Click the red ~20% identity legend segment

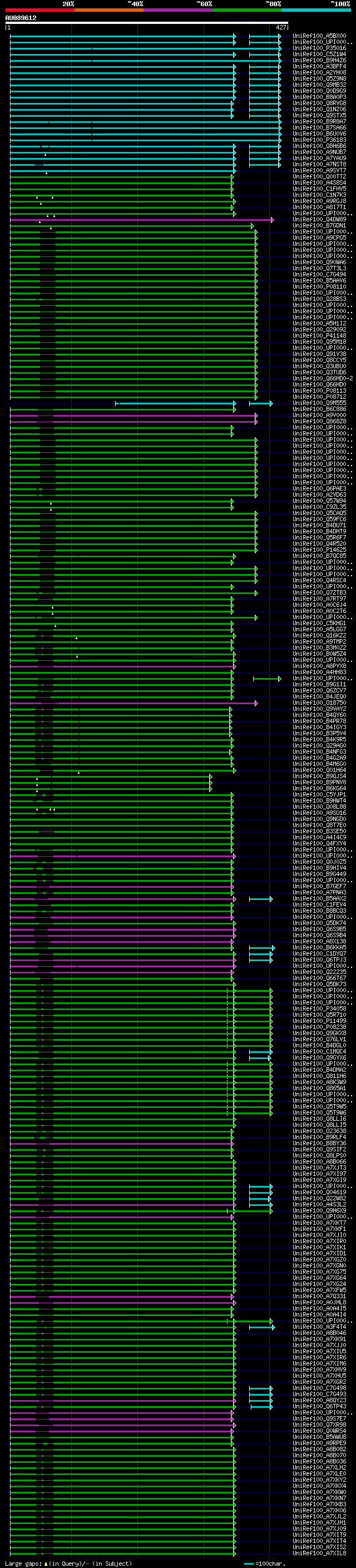39,10
